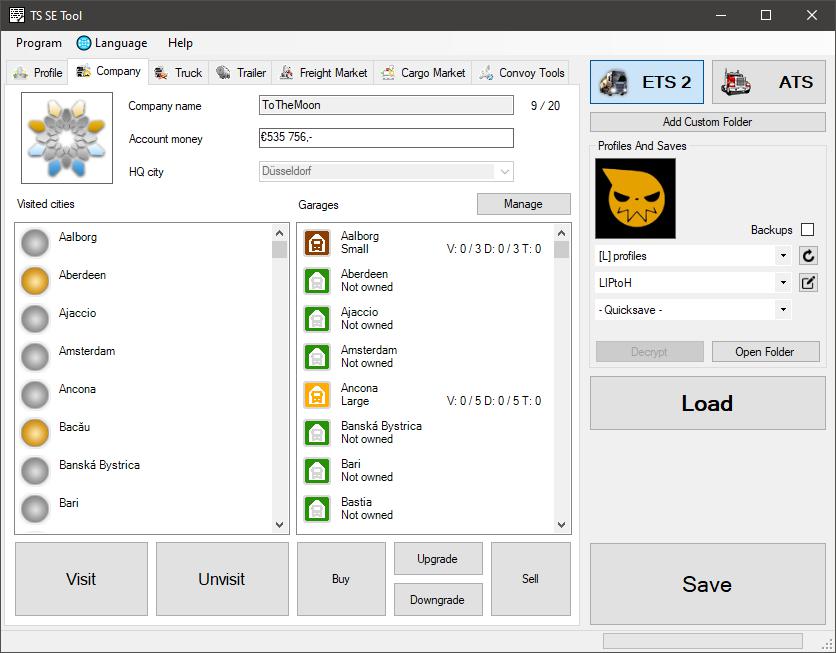
Task: Click the skull profile avatar picture
Action: coord(635,198)
